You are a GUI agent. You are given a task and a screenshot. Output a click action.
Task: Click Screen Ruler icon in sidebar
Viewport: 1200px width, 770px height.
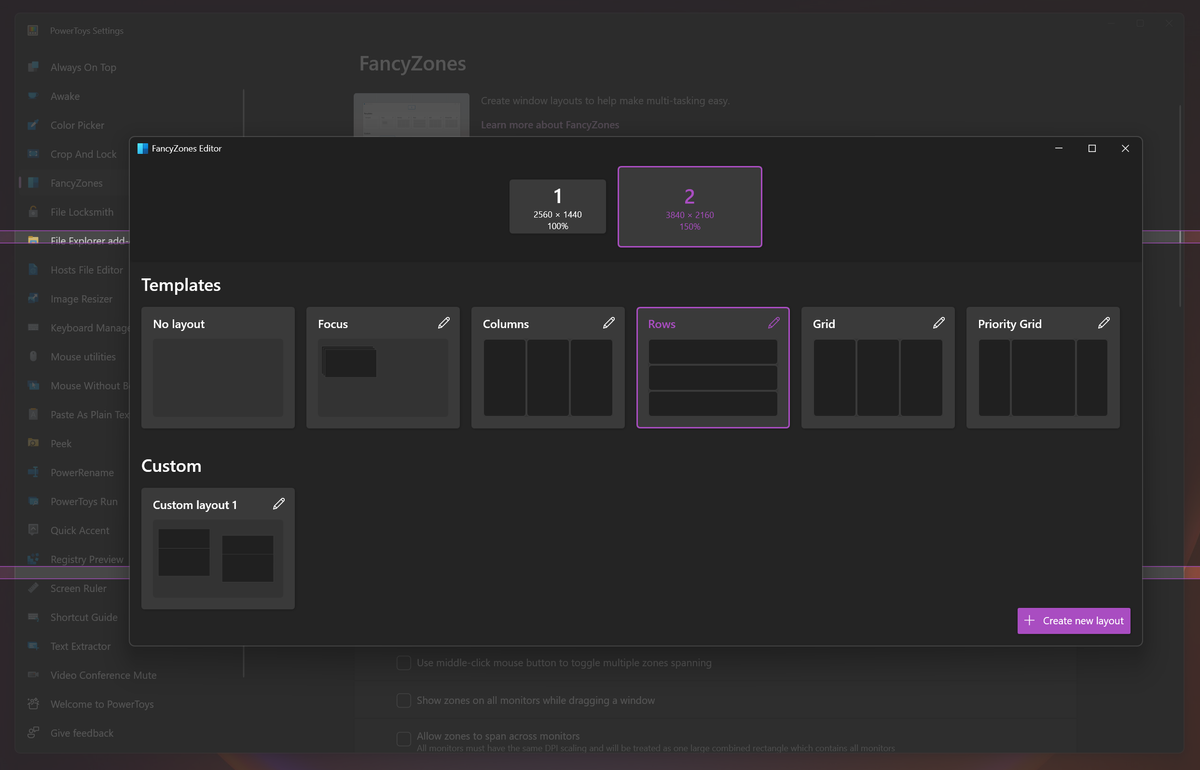click(33, 588)
